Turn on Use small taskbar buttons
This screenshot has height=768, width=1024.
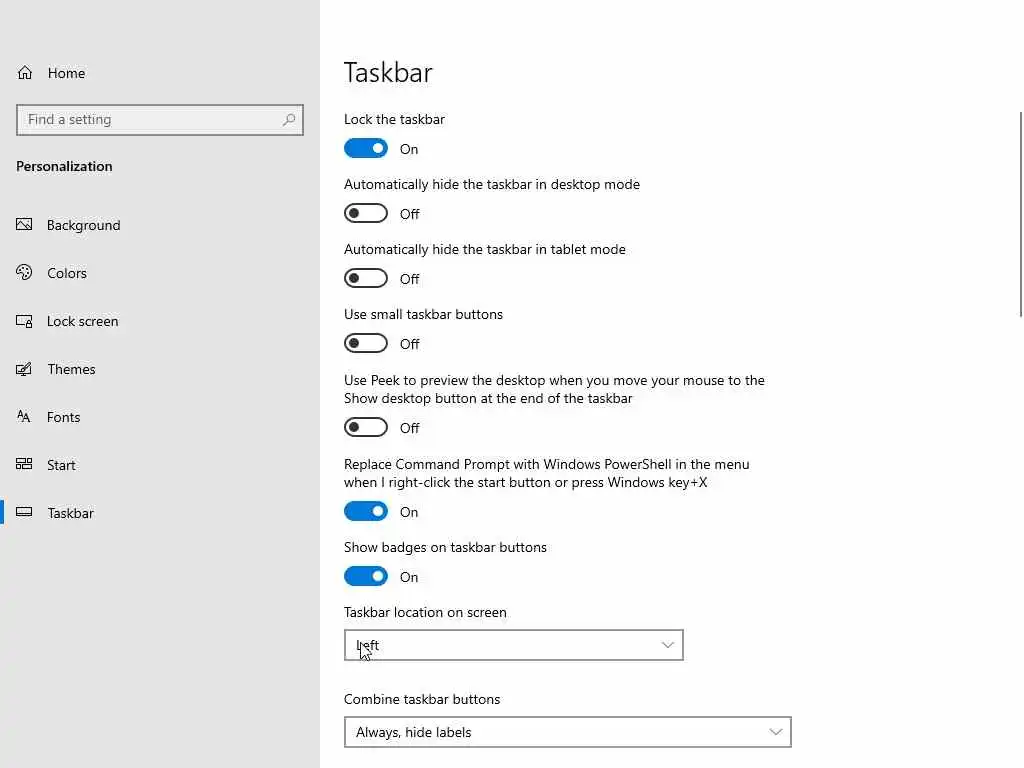pos(366,344)
